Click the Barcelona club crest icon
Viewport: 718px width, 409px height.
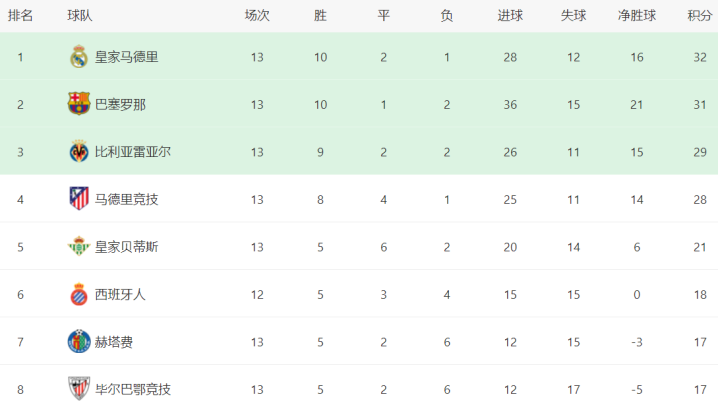pyautogui.click(x=79, y=104)
